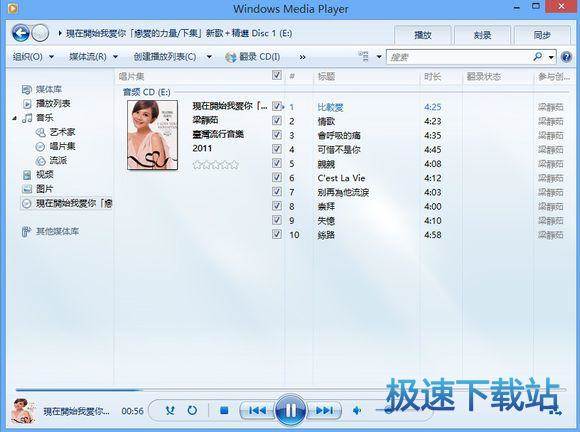Switch to the 播放 tab
The width and height of the screenshot is (580, 432).
point(422,35)
